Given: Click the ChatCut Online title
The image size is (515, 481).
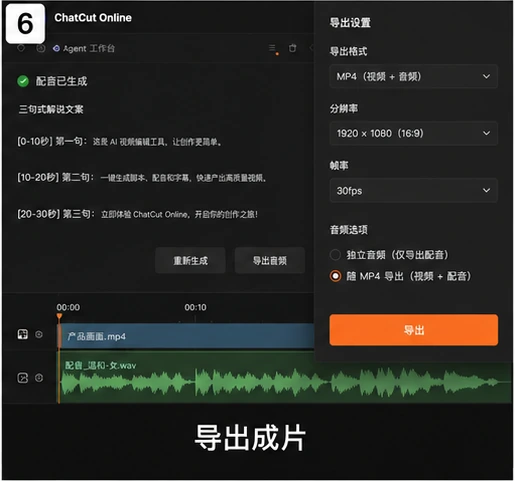Looking at the screenshot, I should tap(93, 18).
